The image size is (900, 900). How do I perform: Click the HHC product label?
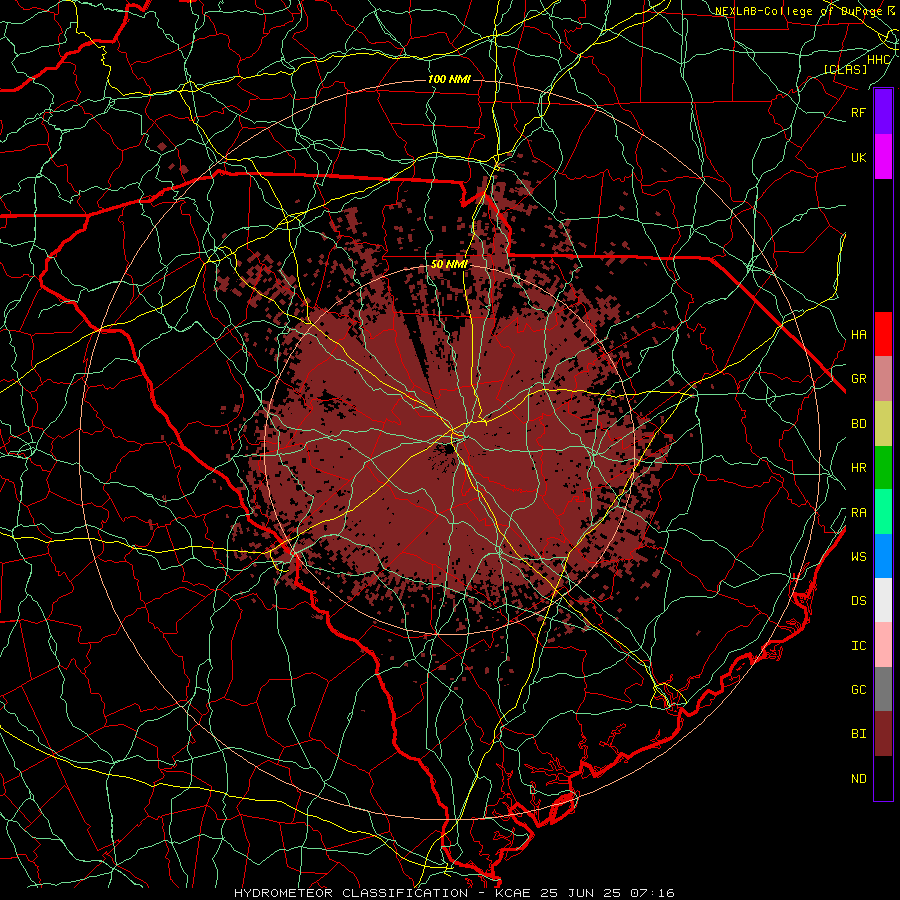pyautogui.click(x=878, y=60)
